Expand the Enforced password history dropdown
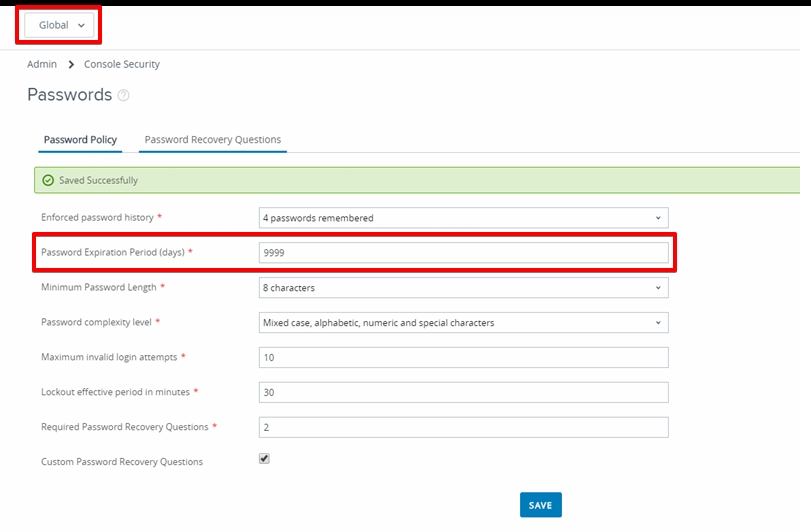The width and height of the screenshot is (811, 532). point(463,218)
